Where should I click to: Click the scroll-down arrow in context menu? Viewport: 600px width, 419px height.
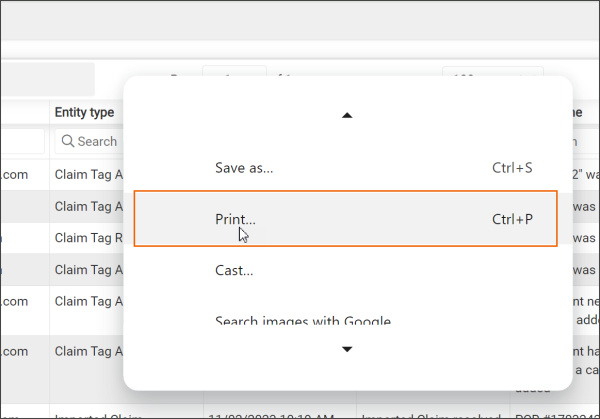coord(347,349)
